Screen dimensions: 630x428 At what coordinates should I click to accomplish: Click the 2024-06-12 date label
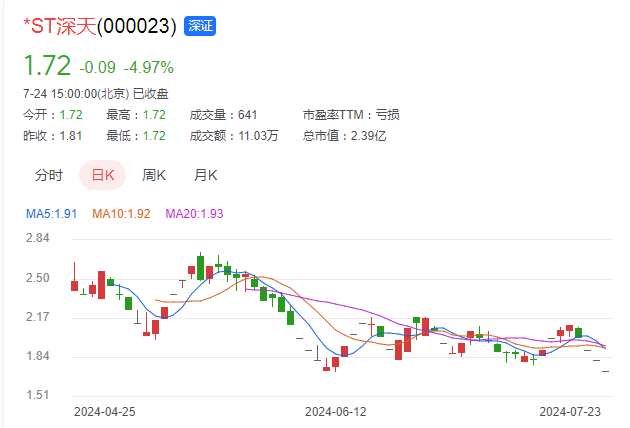pyautogui.click(x=336, y=412)
